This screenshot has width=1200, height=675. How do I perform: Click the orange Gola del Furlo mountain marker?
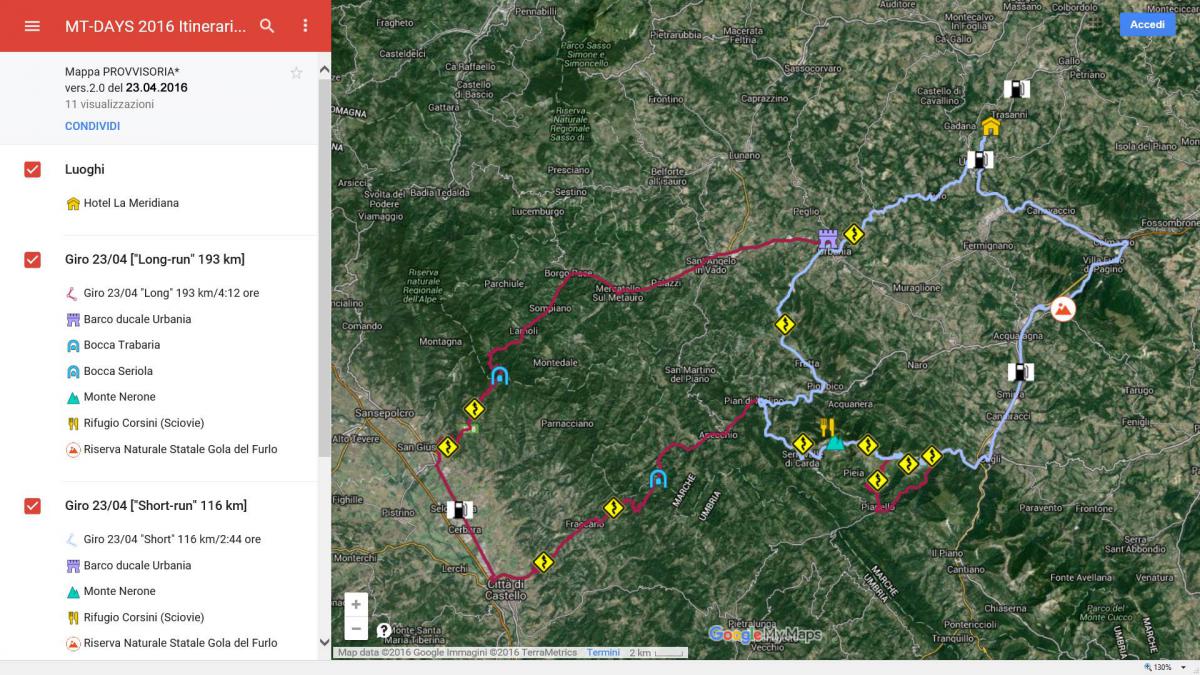tap(1063, 309)
